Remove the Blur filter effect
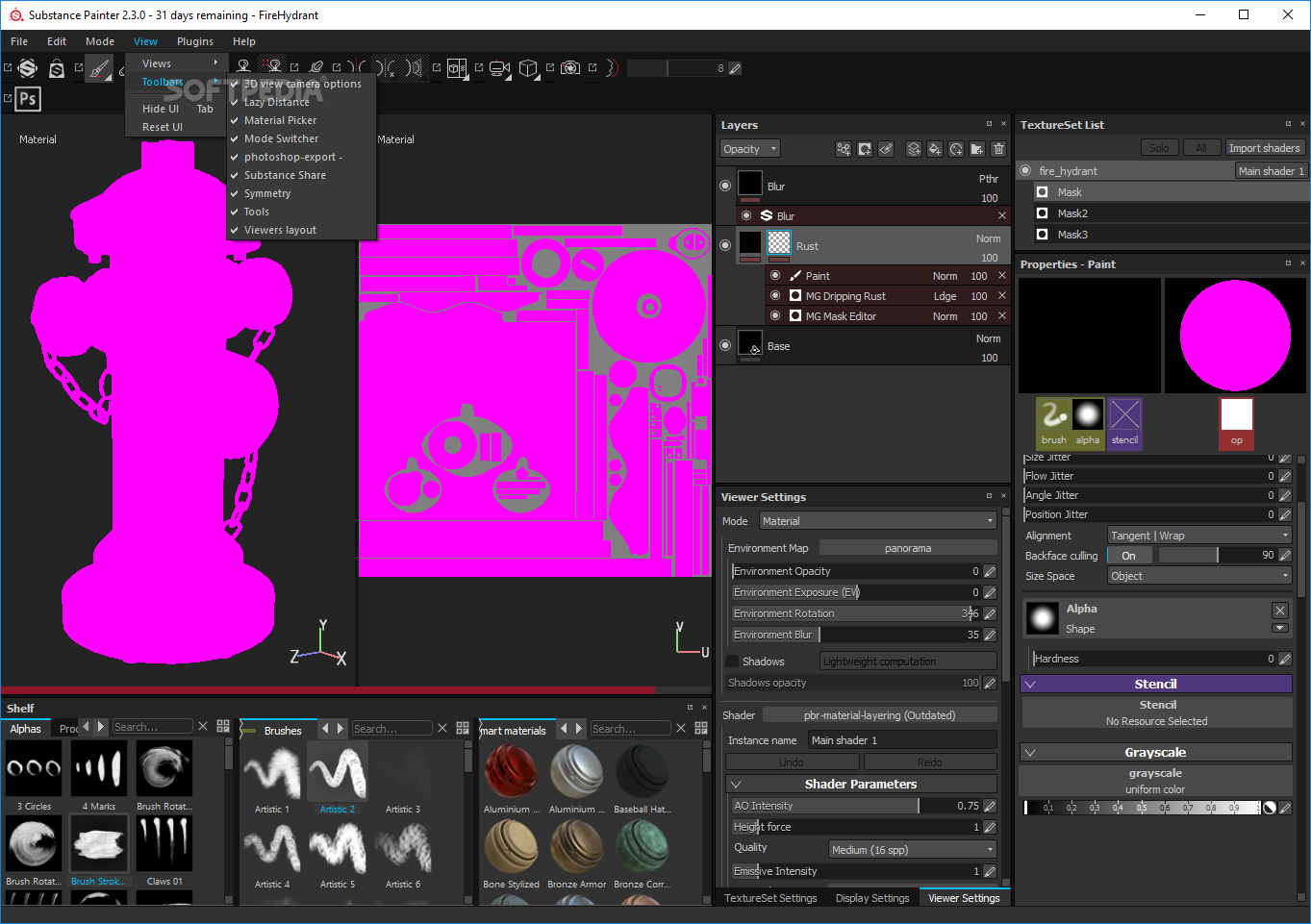 click(1002, 215)
